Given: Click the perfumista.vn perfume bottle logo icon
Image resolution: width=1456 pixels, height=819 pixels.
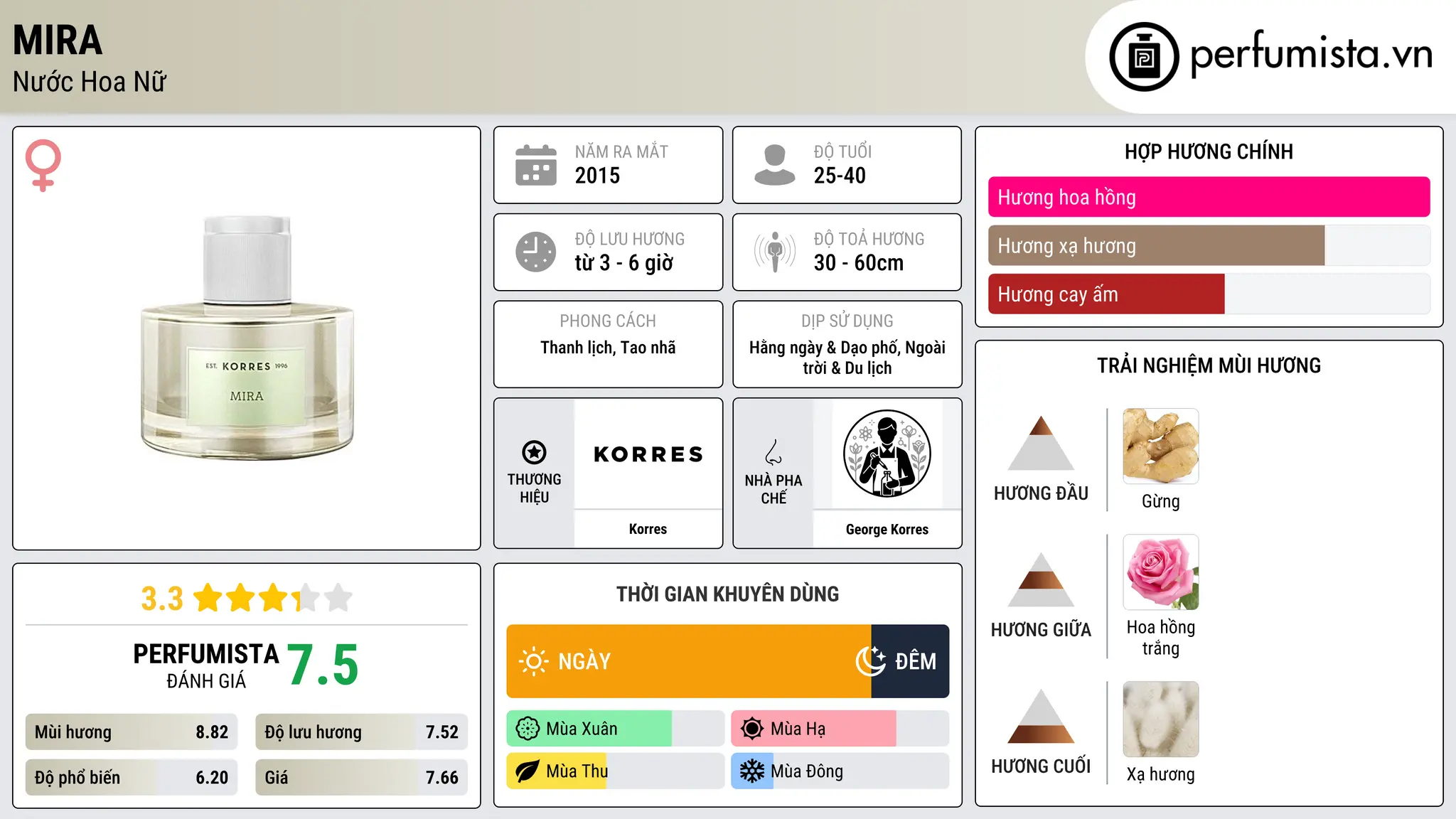Looking at the screenshot, I should [x=1144, y=57].
